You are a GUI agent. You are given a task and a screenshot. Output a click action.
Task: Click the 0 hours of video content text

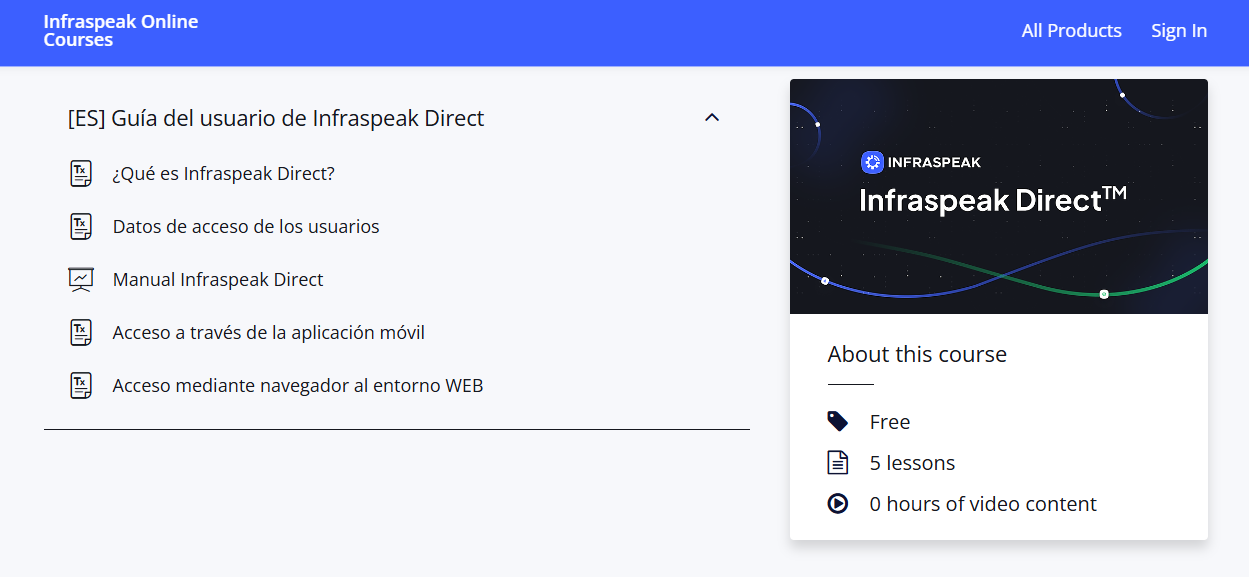pos(983,504)
